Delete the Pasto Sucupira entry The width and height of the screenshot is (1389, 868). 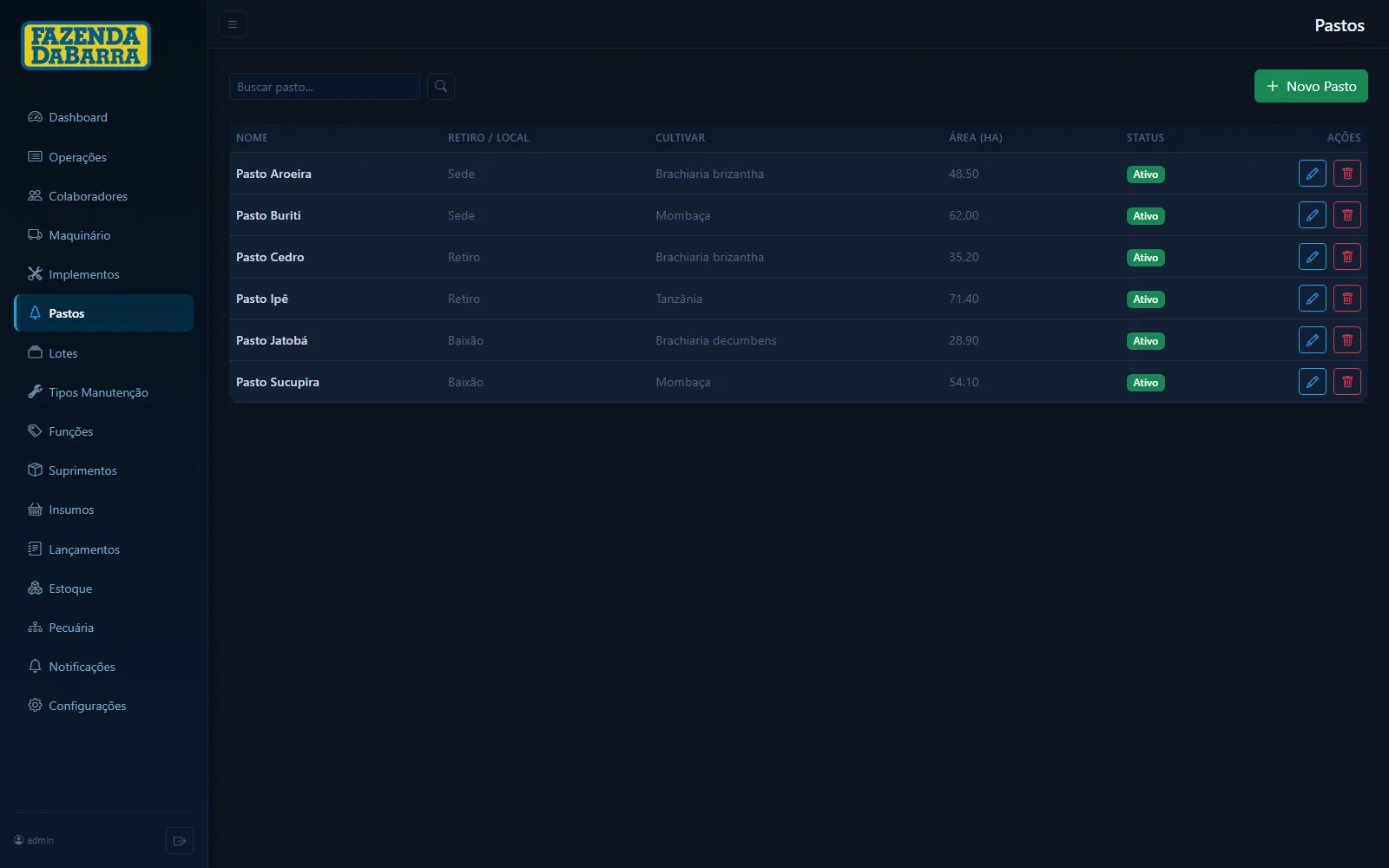1346,382
